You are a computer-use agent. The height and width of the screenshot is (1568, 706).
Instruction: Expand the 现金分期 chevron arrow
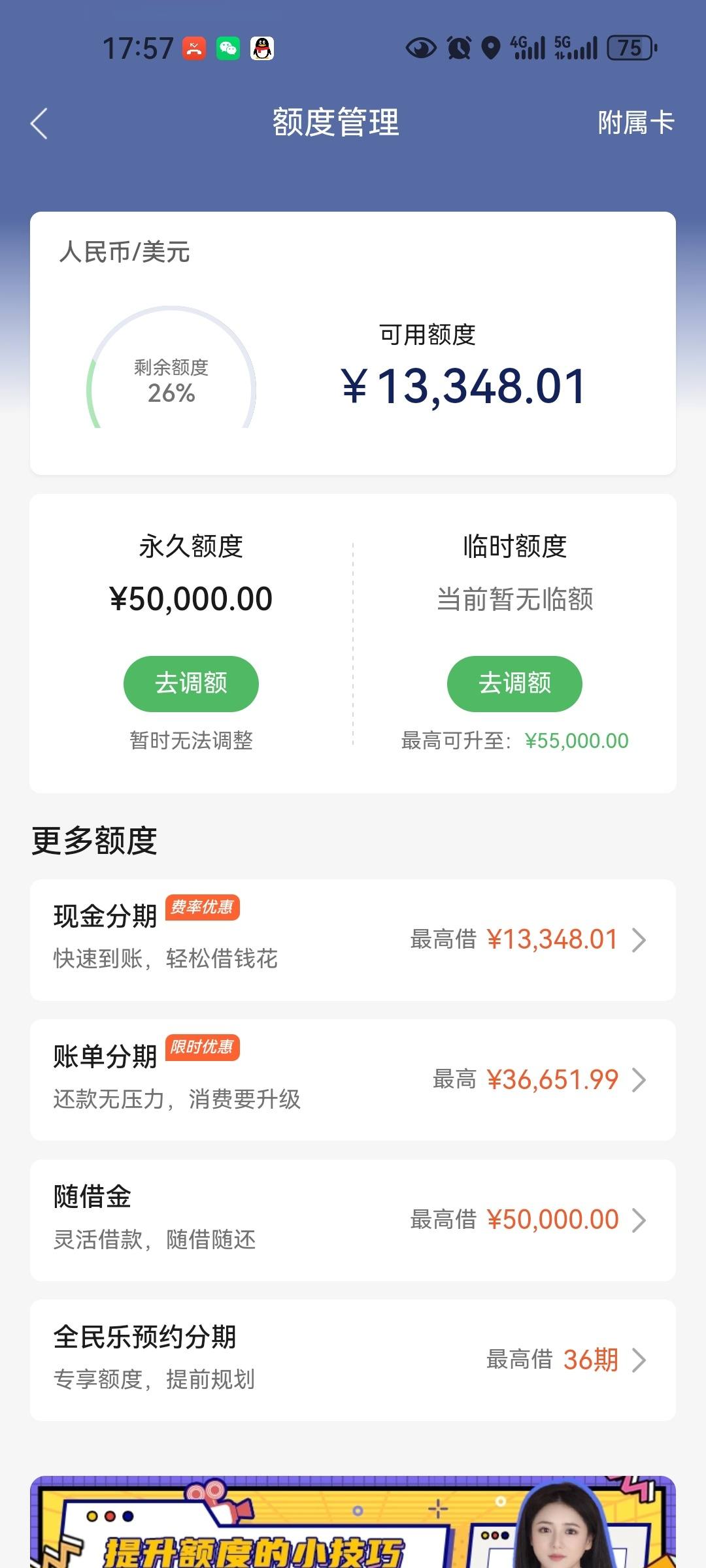[639, 940]
